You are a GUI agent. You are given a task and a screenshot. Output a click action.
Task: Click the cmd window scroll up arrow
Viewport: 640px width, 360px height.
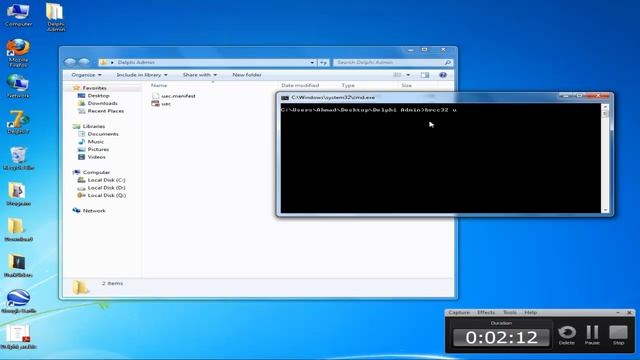pyautogui.click(x=605, y=107)
